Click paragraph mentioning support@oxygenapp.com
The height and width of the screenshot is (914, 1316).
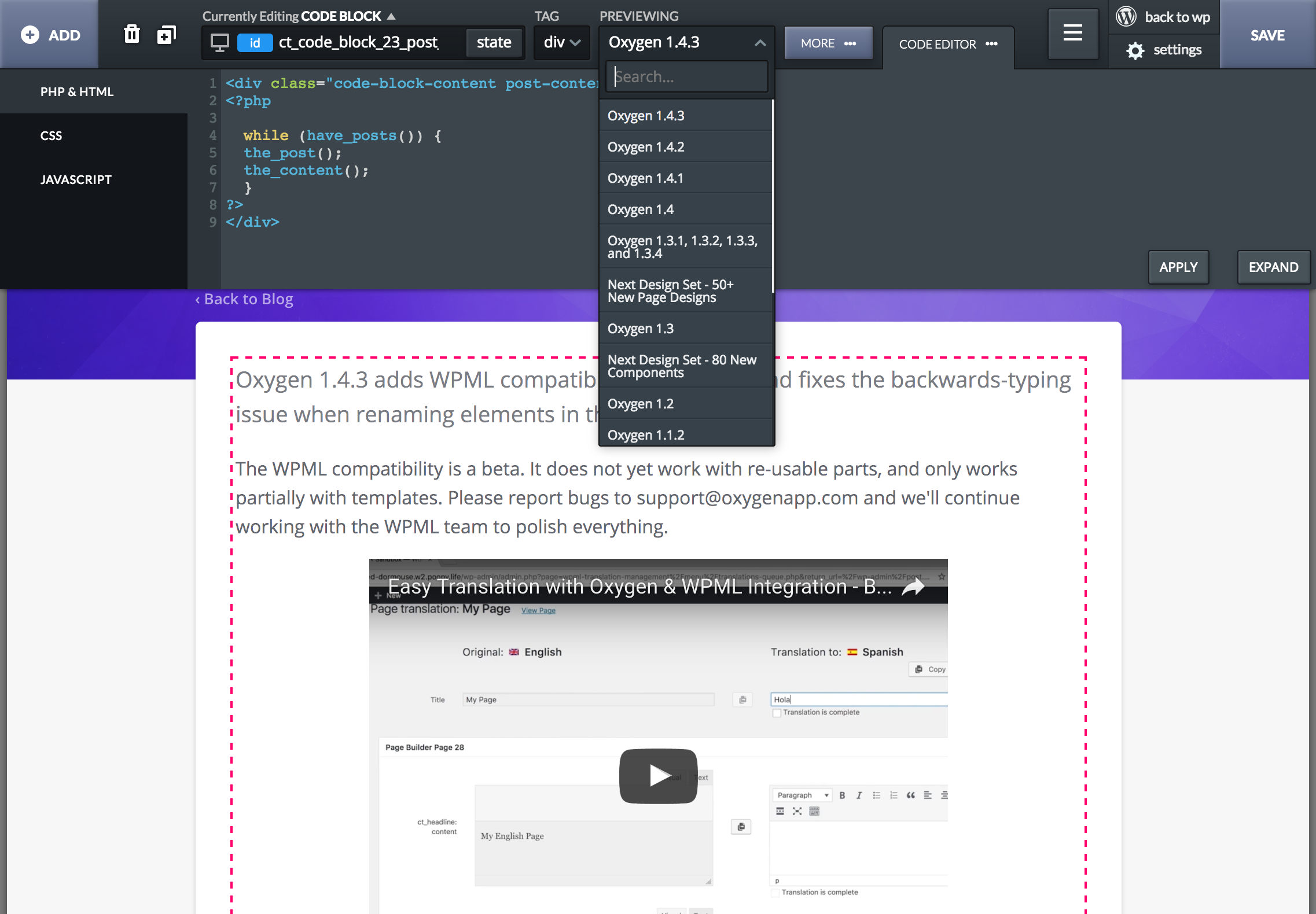[627, 497]
